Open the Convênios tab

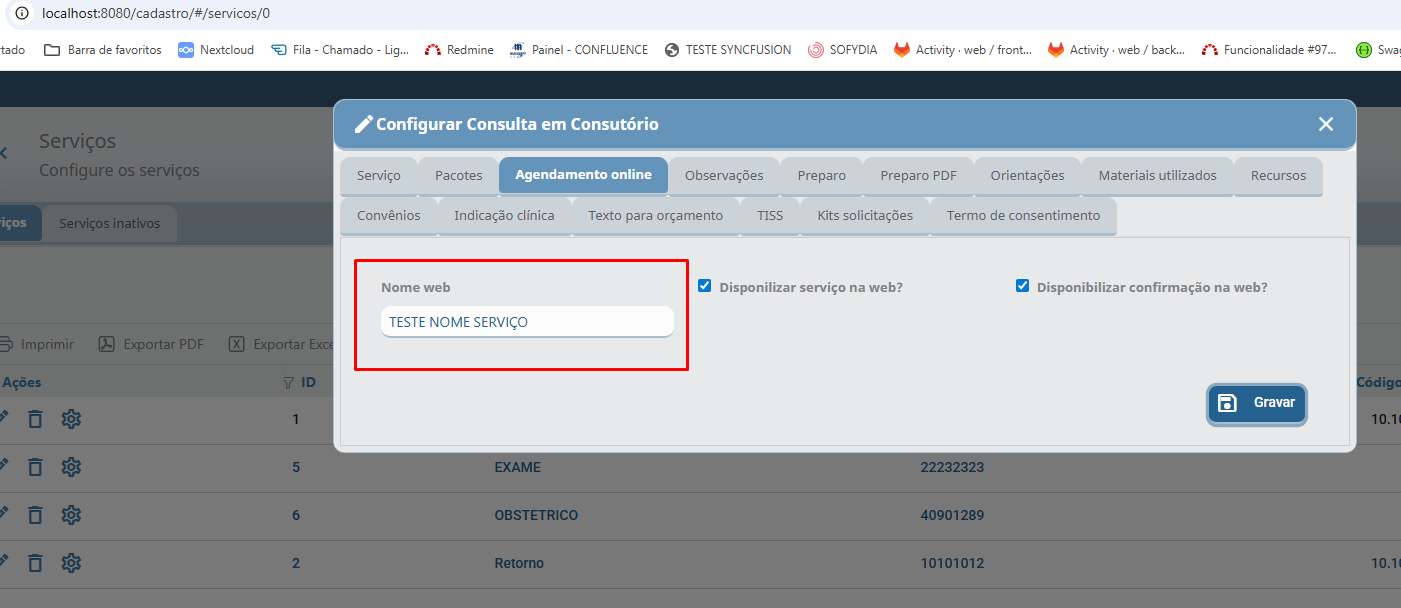[388, 215]
